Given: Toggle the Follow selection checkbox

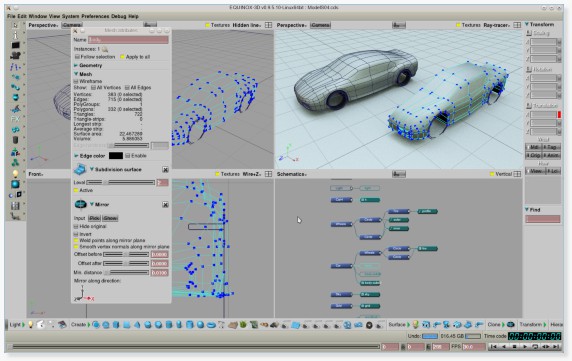Looking at the screenshot, I should click(x=77, y=57).
